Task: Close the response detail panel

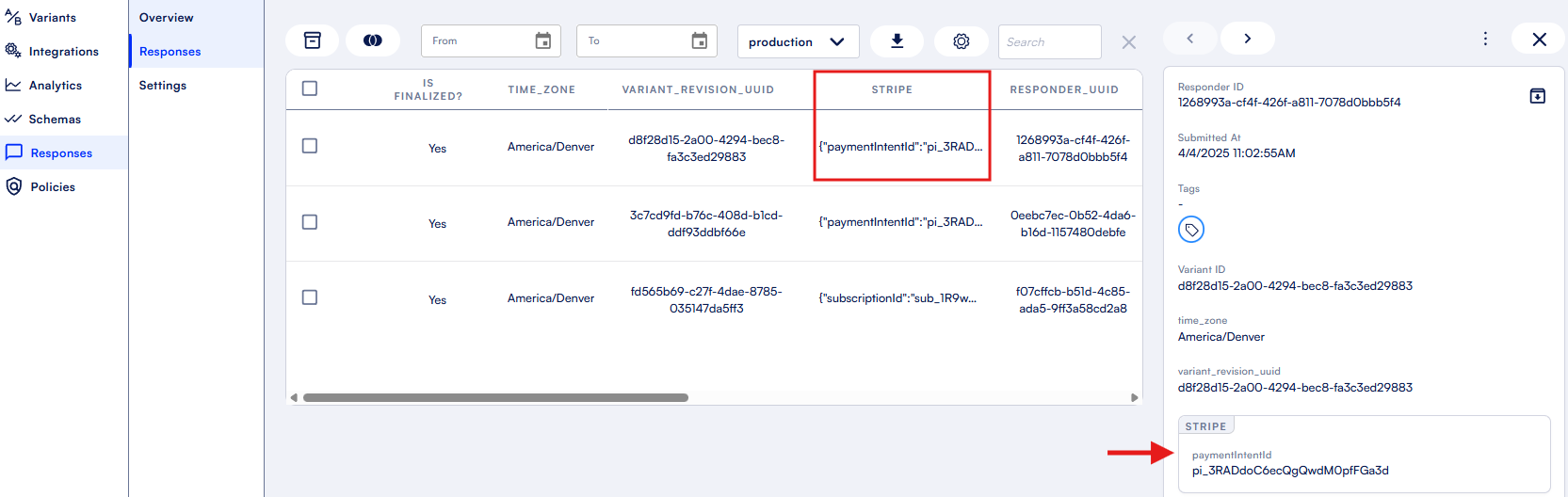Action: [1539, 39]
